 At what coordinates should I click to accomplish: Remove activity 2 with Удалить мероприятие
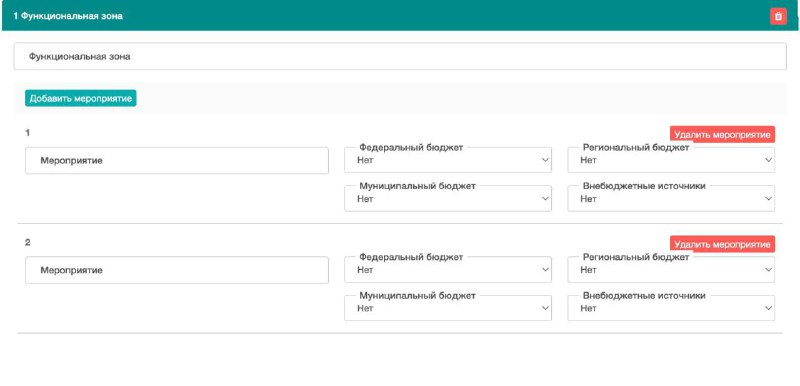pos(722,244)
